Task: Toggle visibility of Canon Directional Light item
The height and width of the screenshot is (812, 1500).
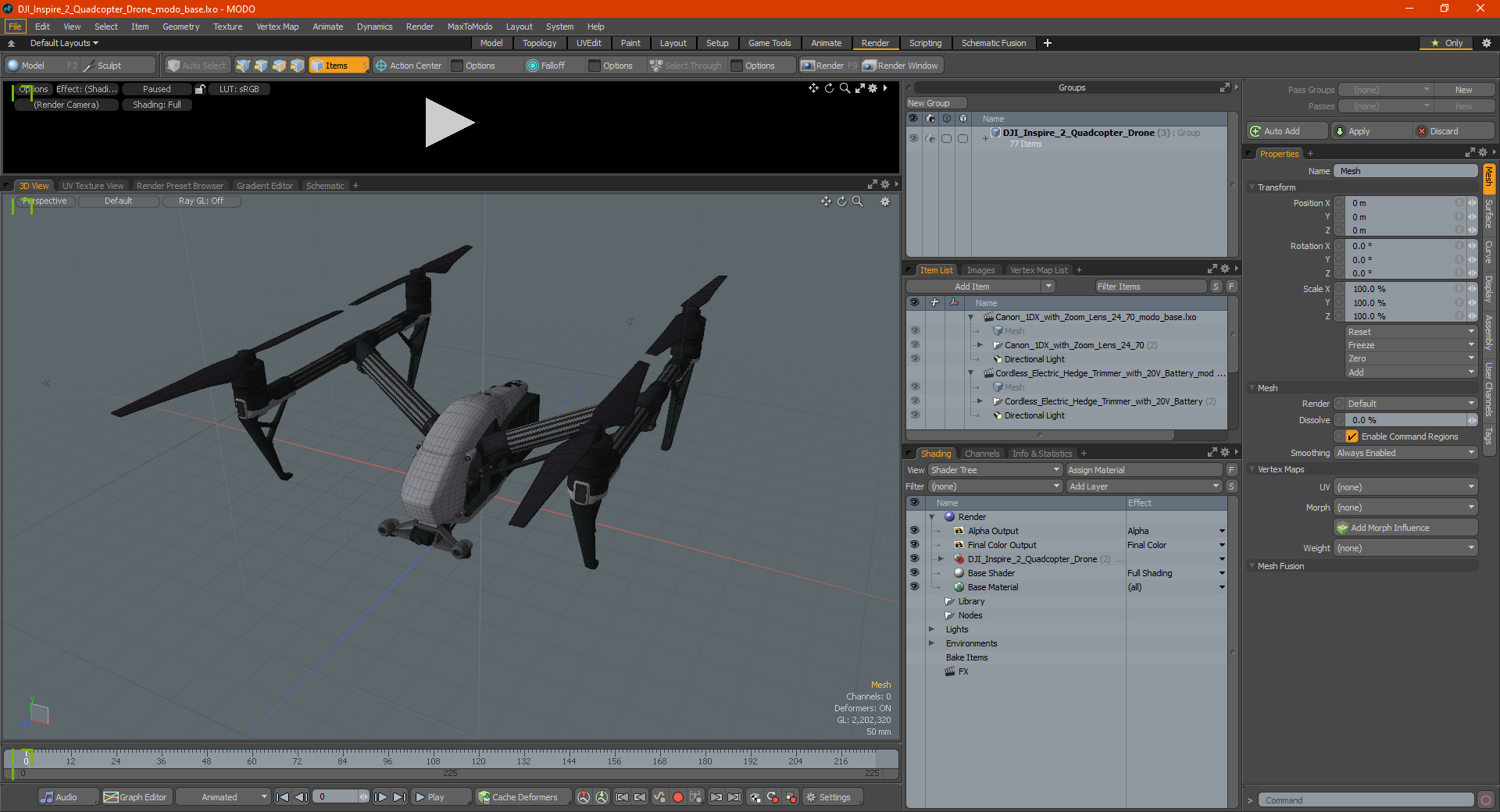Action: point(914,359)
